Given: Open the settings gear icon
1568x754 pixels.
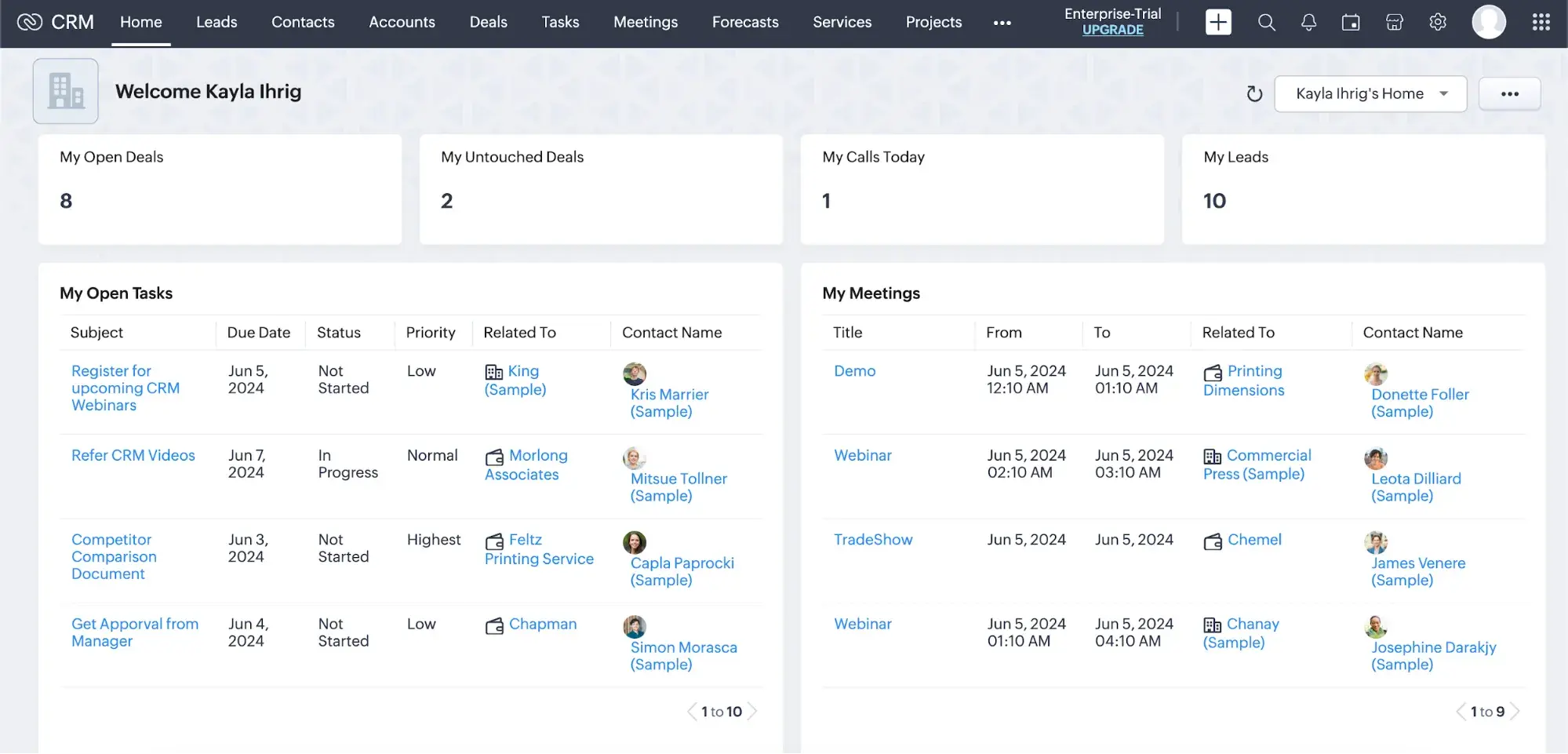Looking at the screenshot, I should [1437, 23].
